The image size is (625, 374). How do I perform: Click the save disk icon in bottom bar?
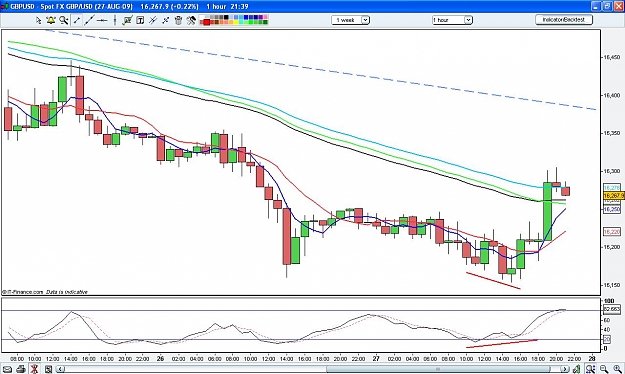click(x=48, y=369)
